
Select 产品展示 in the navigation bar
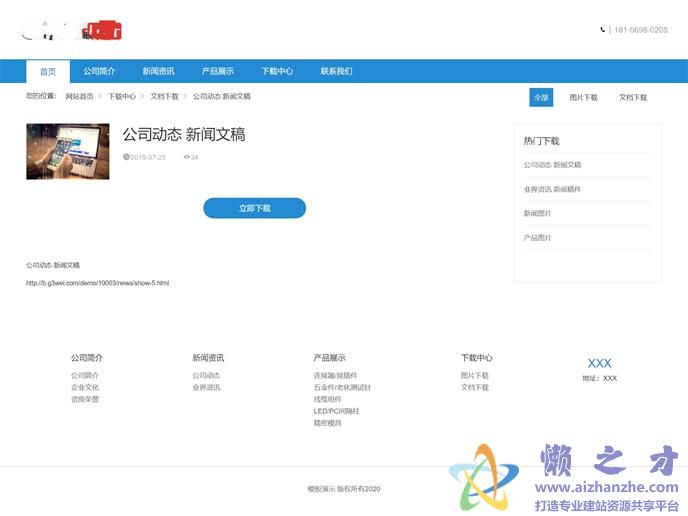point(217,72)
